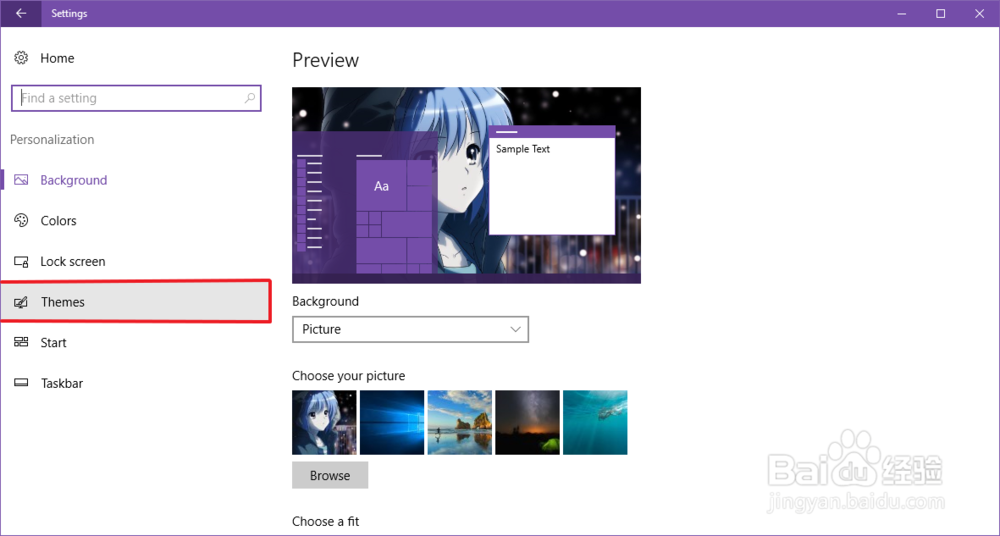The width and height of the screenshot is (1000, 536).
Task: Minimize the Settings window
Action: [901, 13]
